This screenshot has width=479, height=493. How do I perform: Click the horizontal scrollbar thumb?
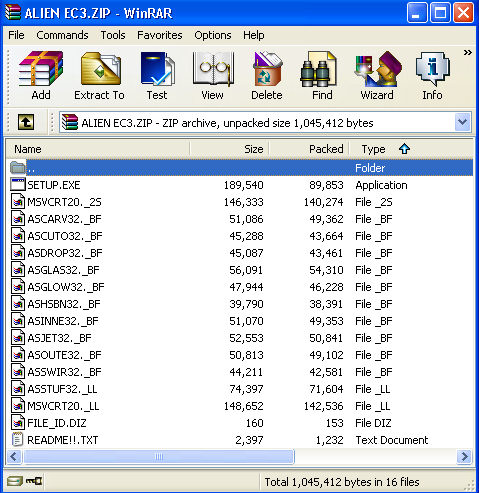point(159,457)
